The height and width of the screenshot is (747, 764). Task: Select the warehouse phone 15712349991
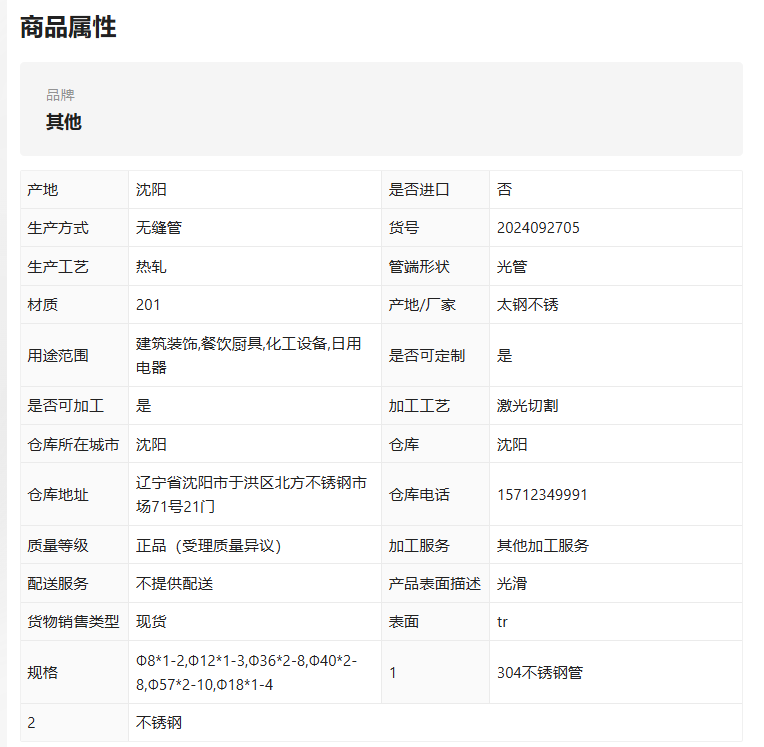pyautogui.click(x=542, y=495)
